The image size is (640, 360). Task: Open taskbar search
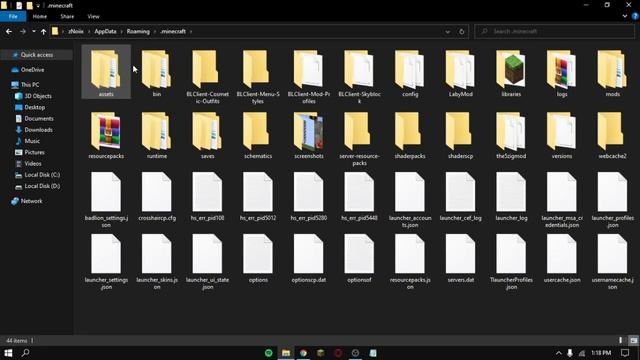(x=25, y=353)
